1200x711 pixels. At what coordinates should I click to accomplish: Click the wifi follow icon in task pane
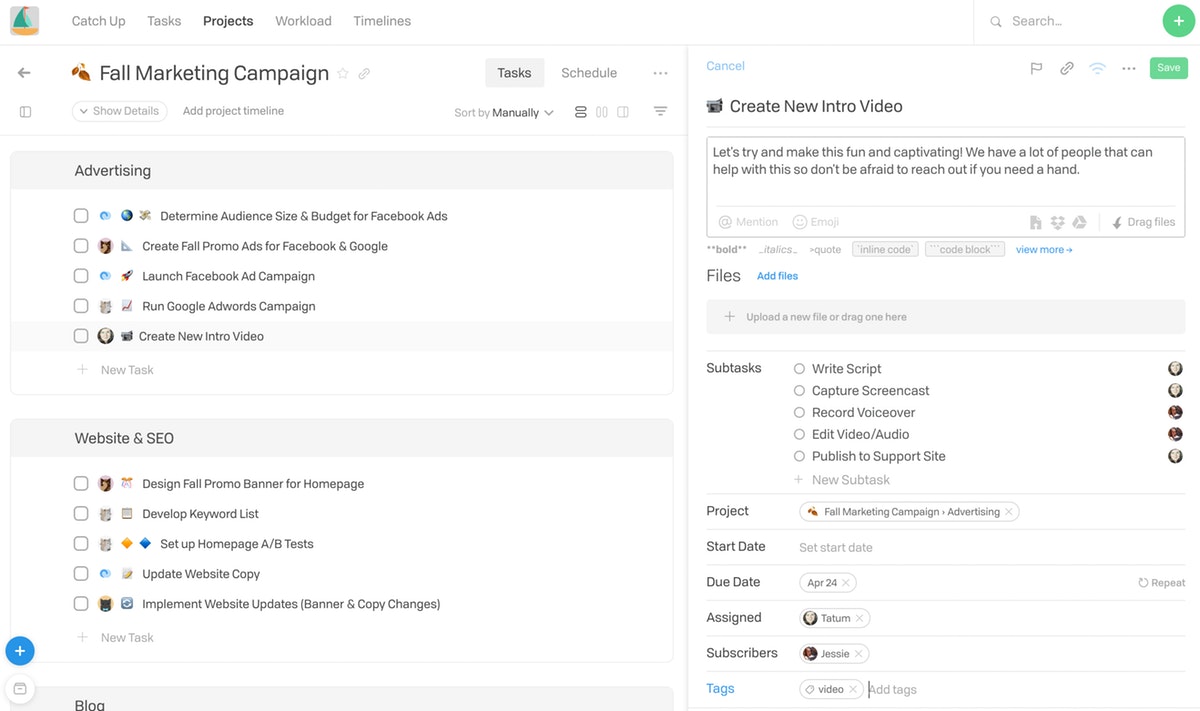click(x=1098, y=68)
